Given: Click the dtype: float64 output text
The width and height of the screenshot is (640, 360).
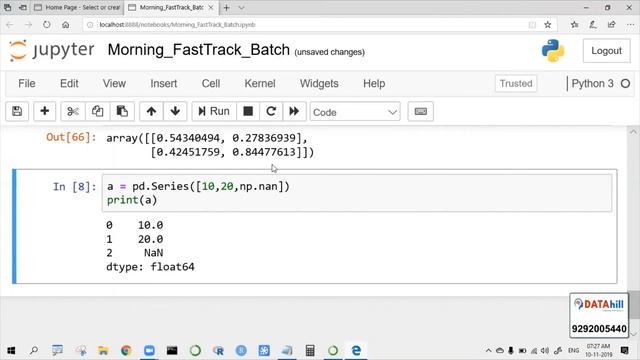Looking at the screenshot, I should pos(150,267).
